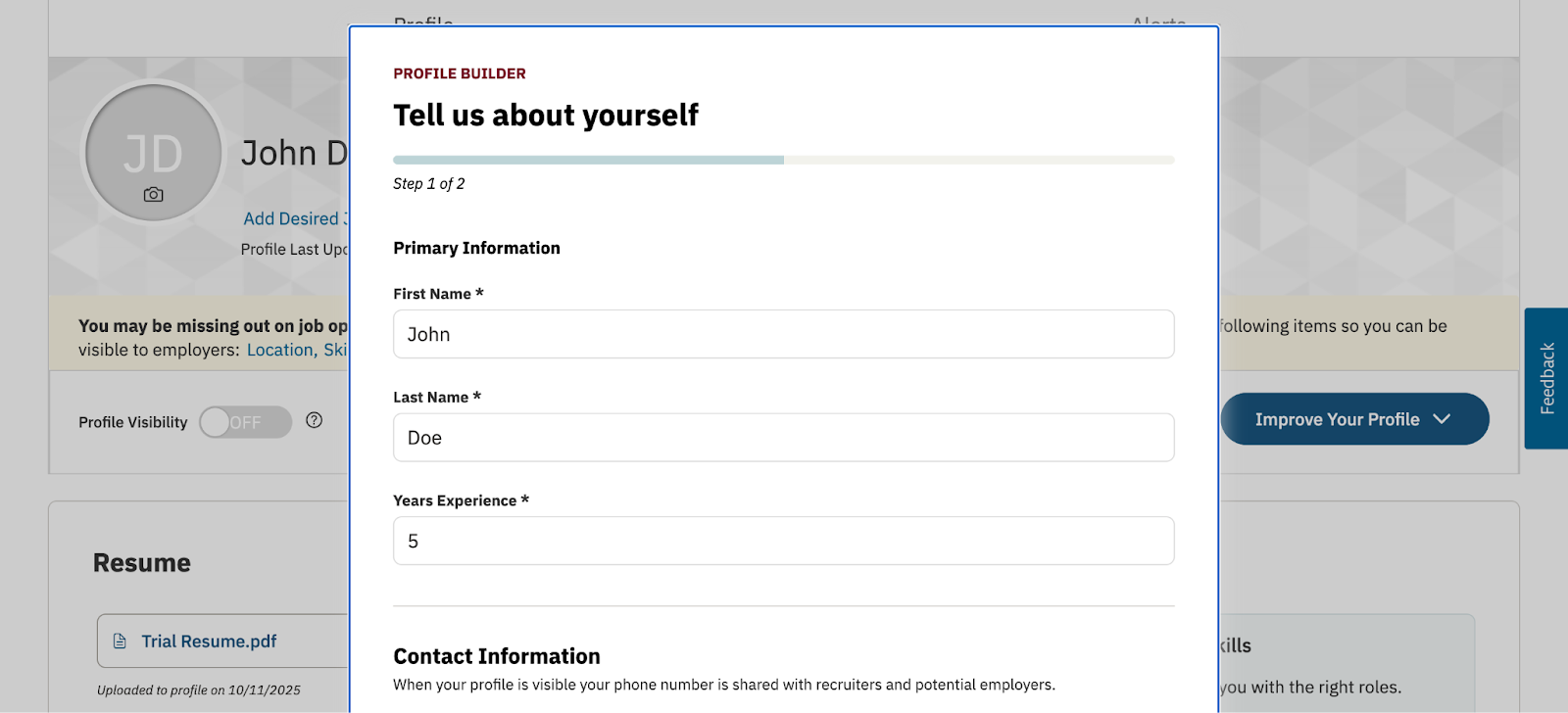Click the Profile Visibility help question mark
This screenshot has height=713, width=1568.
click(x=314, y=420)
